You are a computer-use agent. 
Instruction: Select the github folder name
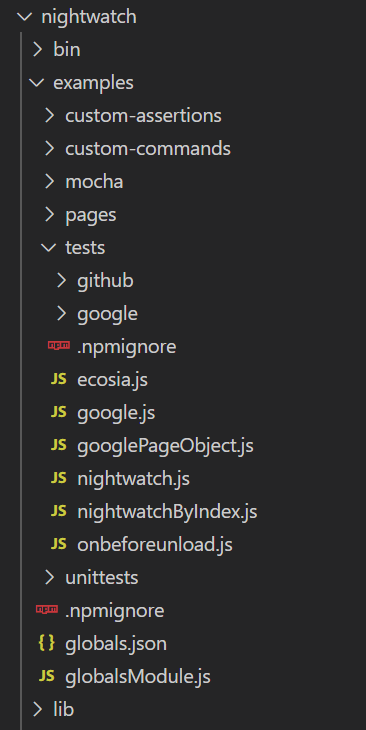point(106,281)
